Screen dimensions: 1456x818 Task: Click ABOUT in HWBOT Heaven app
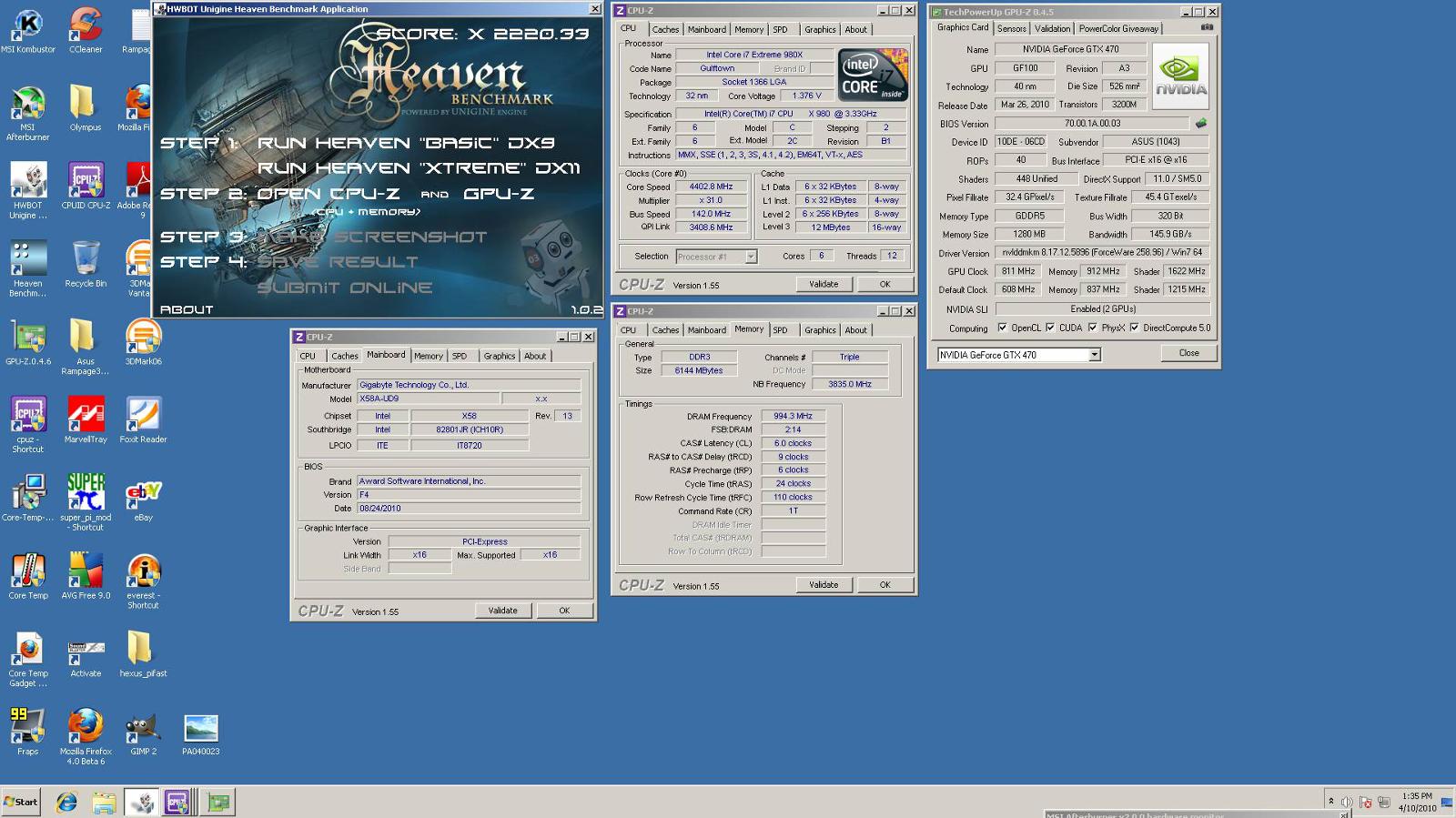[187, 309]
